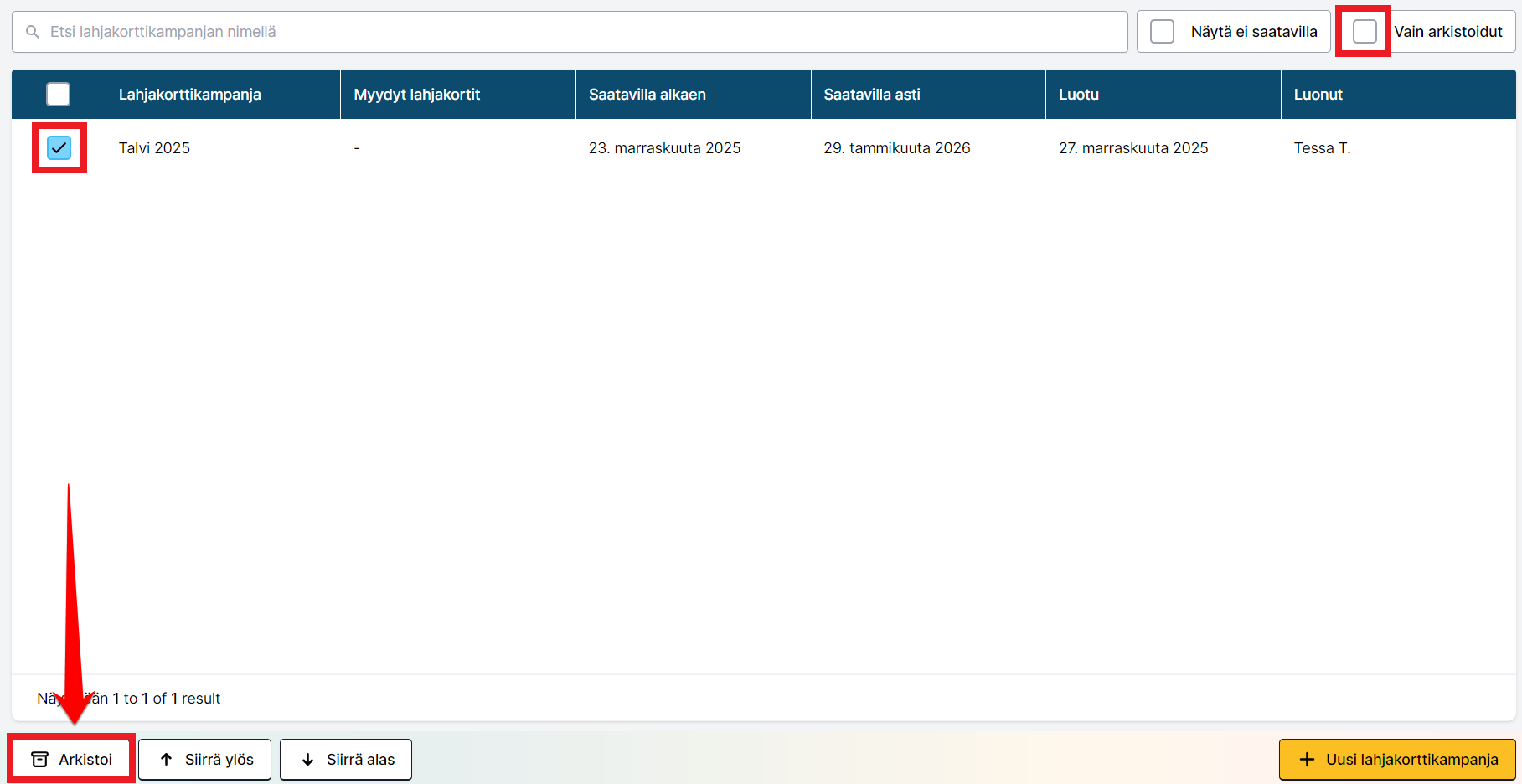Click the Luonut column header
Screen dimensions: 1522x784
click(1318, 95)
